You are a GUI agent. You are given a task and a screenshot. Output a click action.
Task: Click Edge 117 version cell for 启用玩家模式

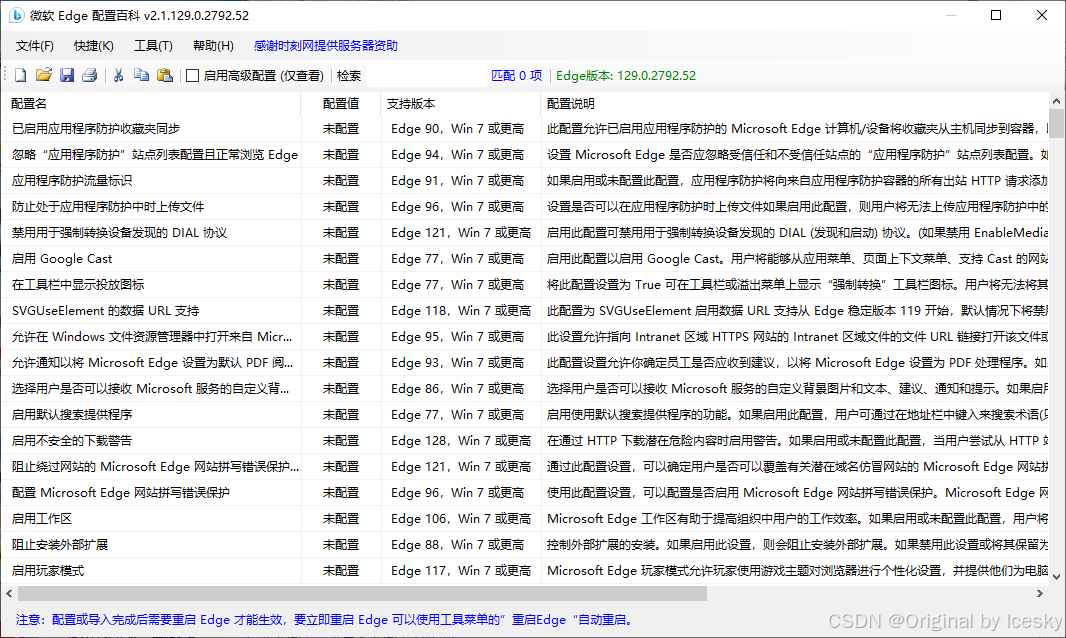coord(461,571)
